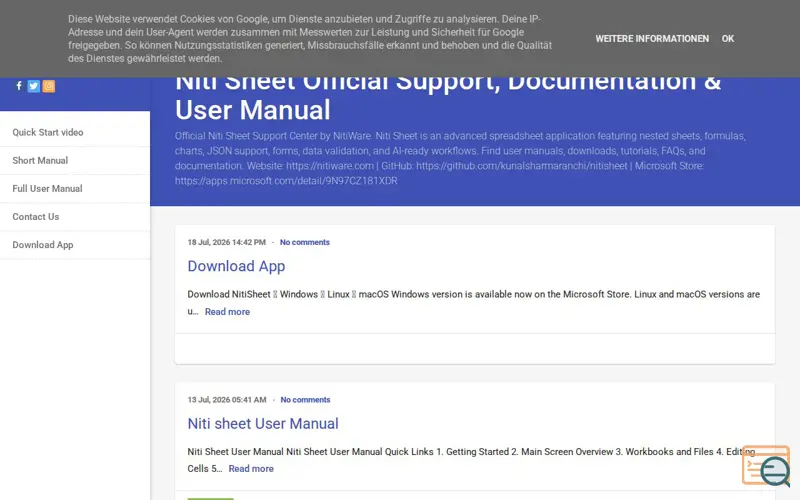Click Read more on User Manual post
800x500 pixels.
pyautogui.click(x=251, y=468)
